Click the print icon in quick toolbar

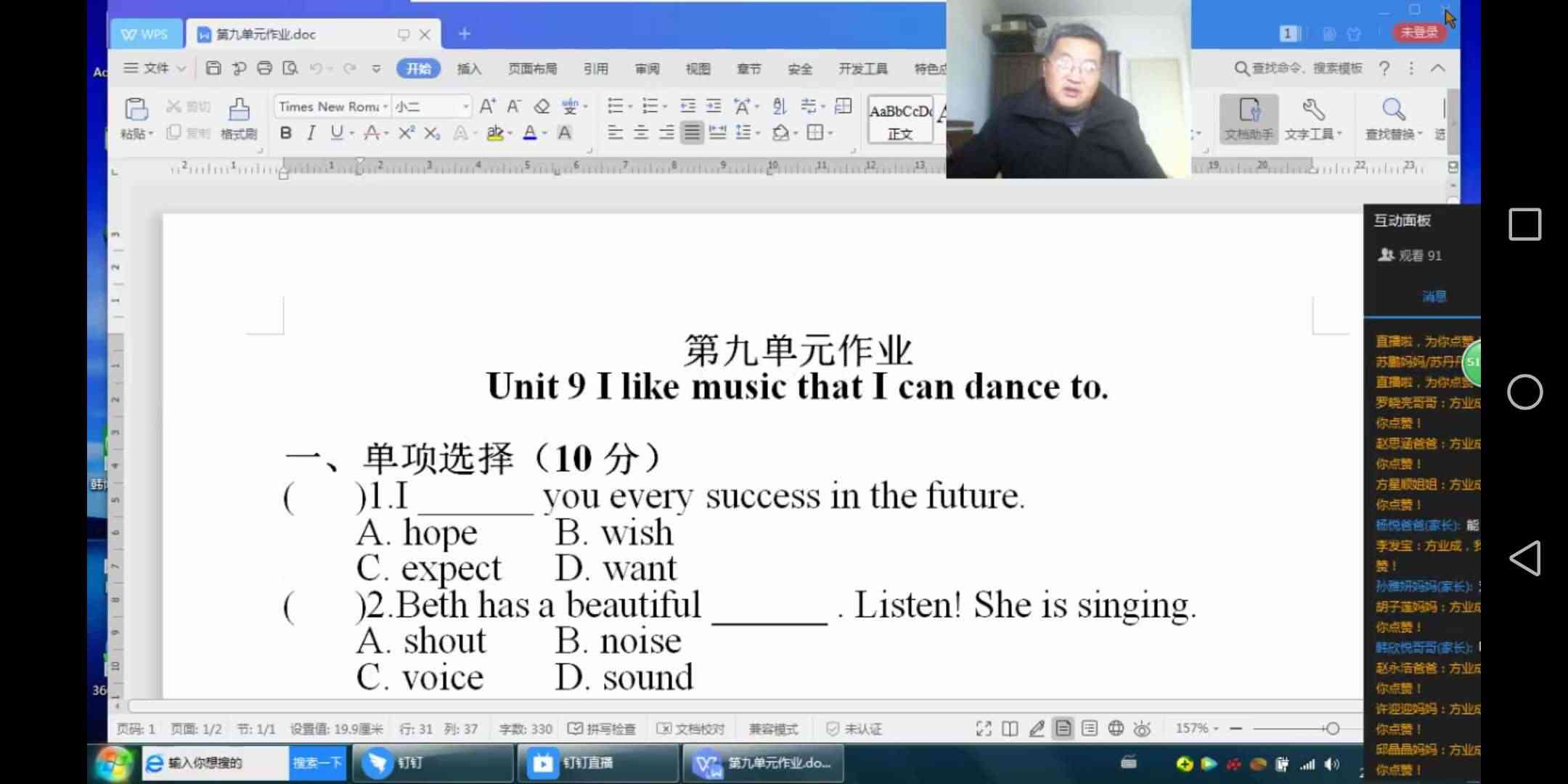pyautogui.click(x=264, y=68)
